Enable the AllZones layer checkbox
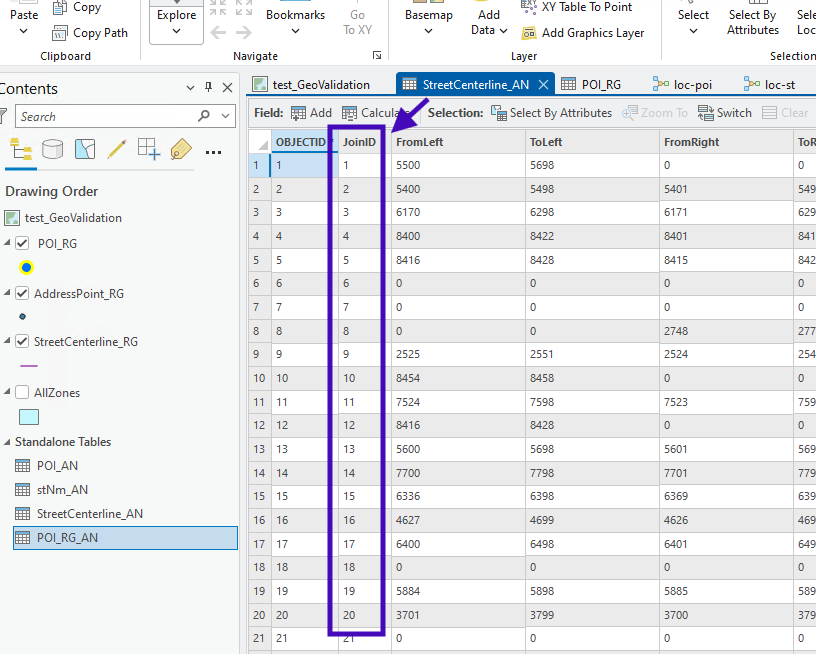Viewport: 816px width, 654px height. click(22, 393)
